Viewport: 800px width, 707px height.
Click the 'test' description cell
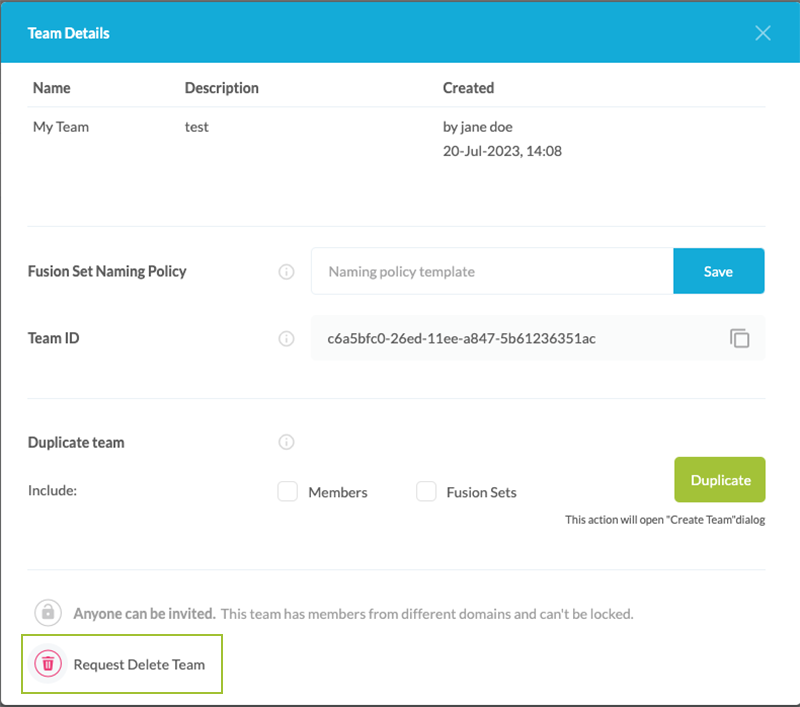point(197,127)
